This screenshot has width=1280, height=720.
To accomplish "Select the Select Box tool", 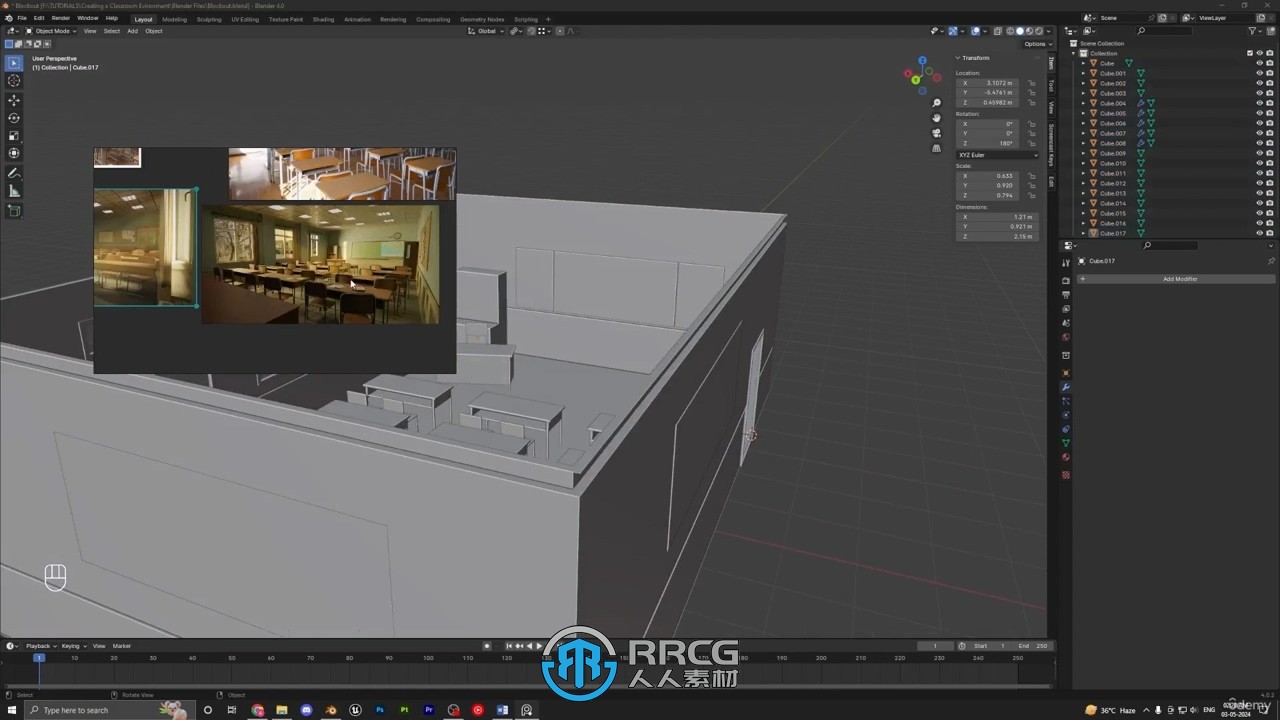I will coord(14,63).
